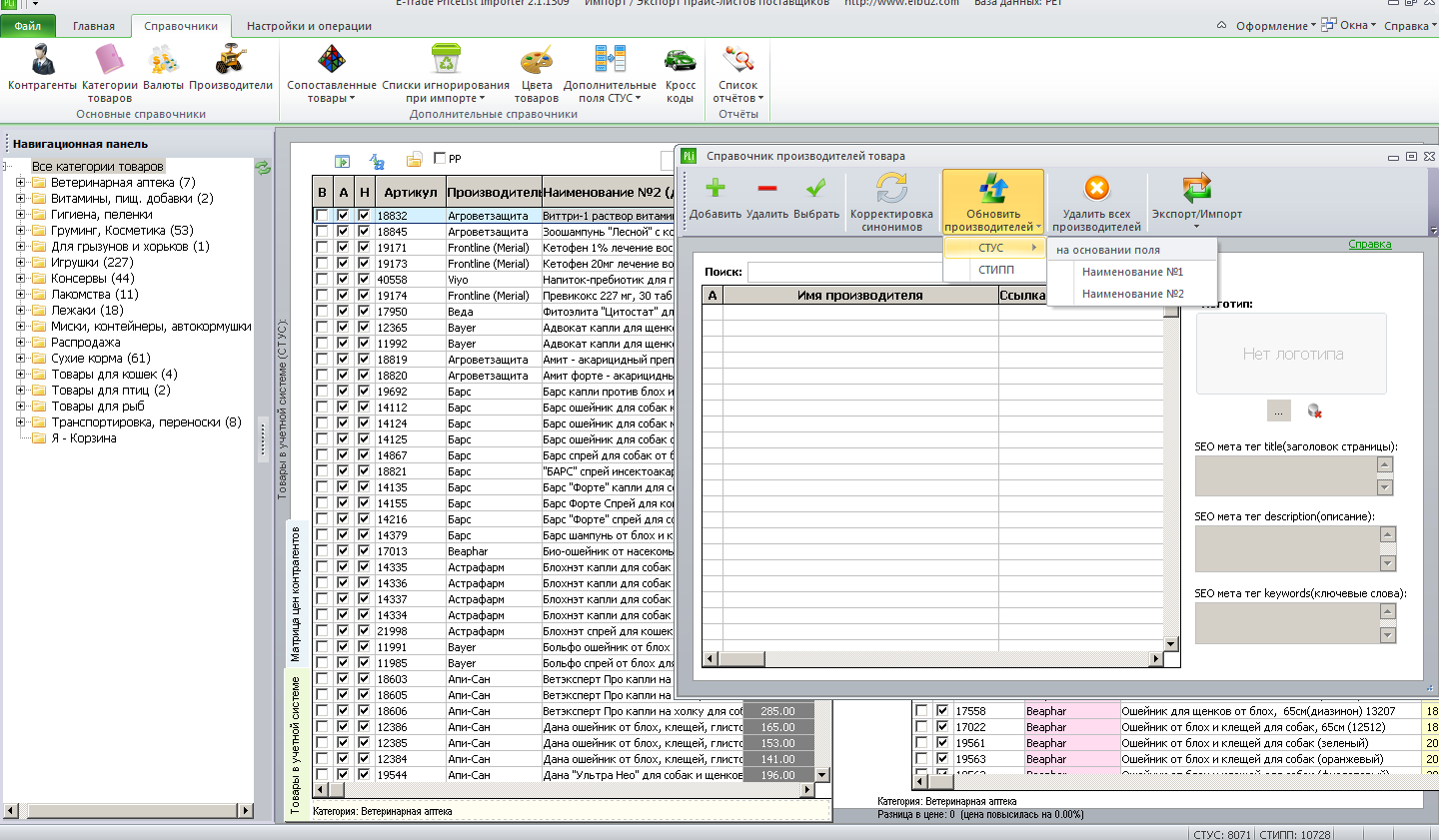This screenshot has height=840, width=1439.
Task: Toggle column H checkbox for row 12365
Action: pos(364,328)
